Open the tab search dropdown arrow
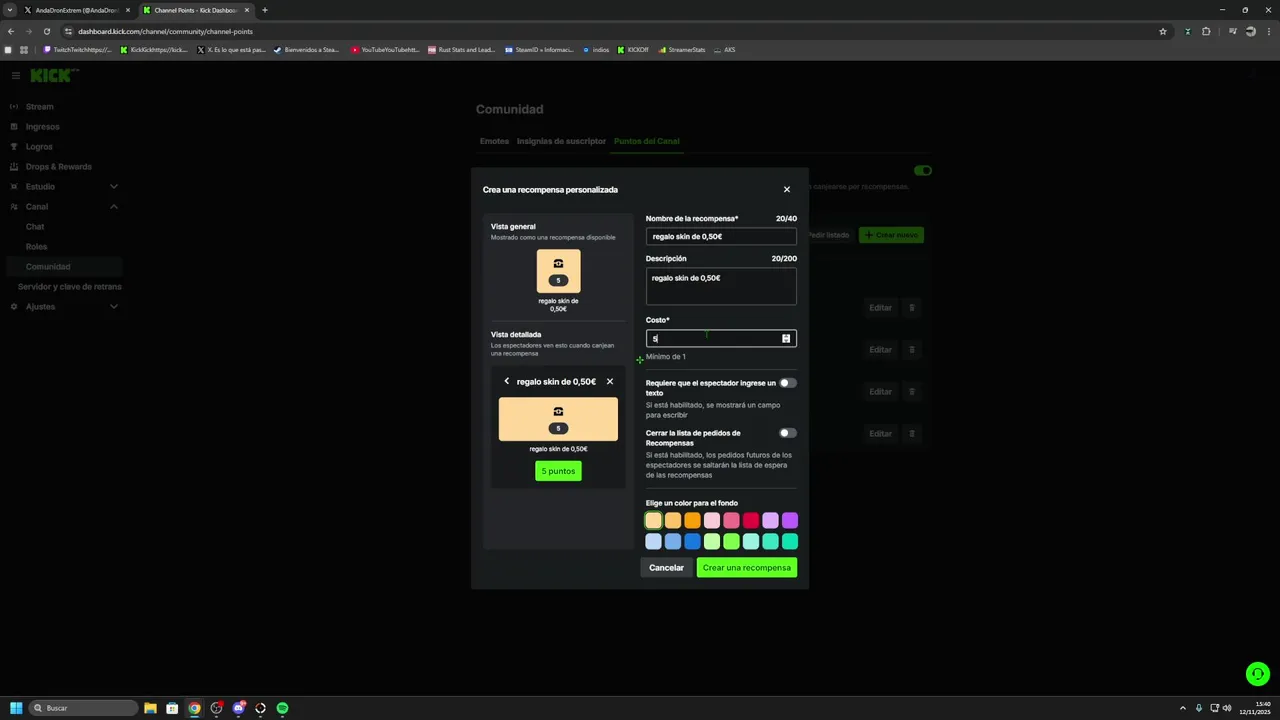This screenshot has width=1280, height=720. tap(9, 10)
